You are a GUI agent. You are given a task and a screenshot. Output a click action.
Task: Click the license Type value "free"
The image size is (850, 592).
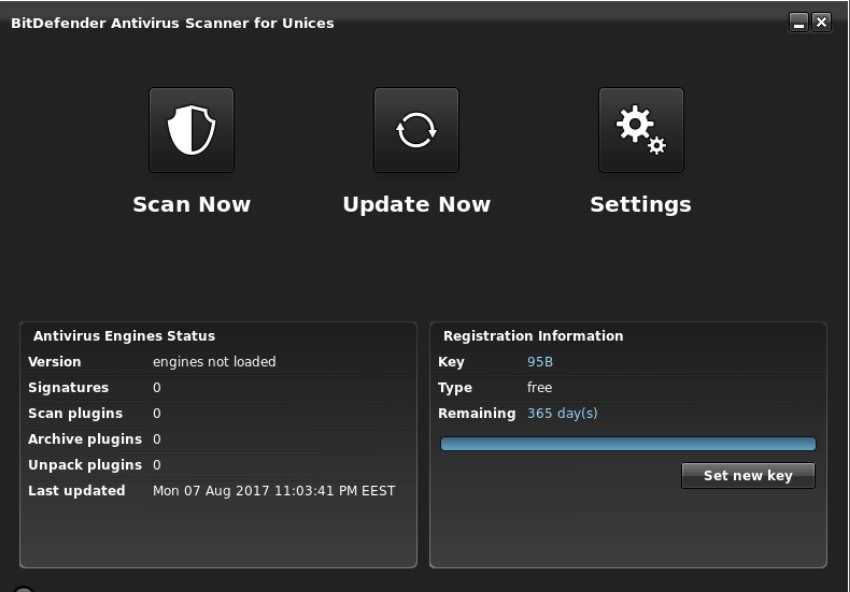pos(539,388)
